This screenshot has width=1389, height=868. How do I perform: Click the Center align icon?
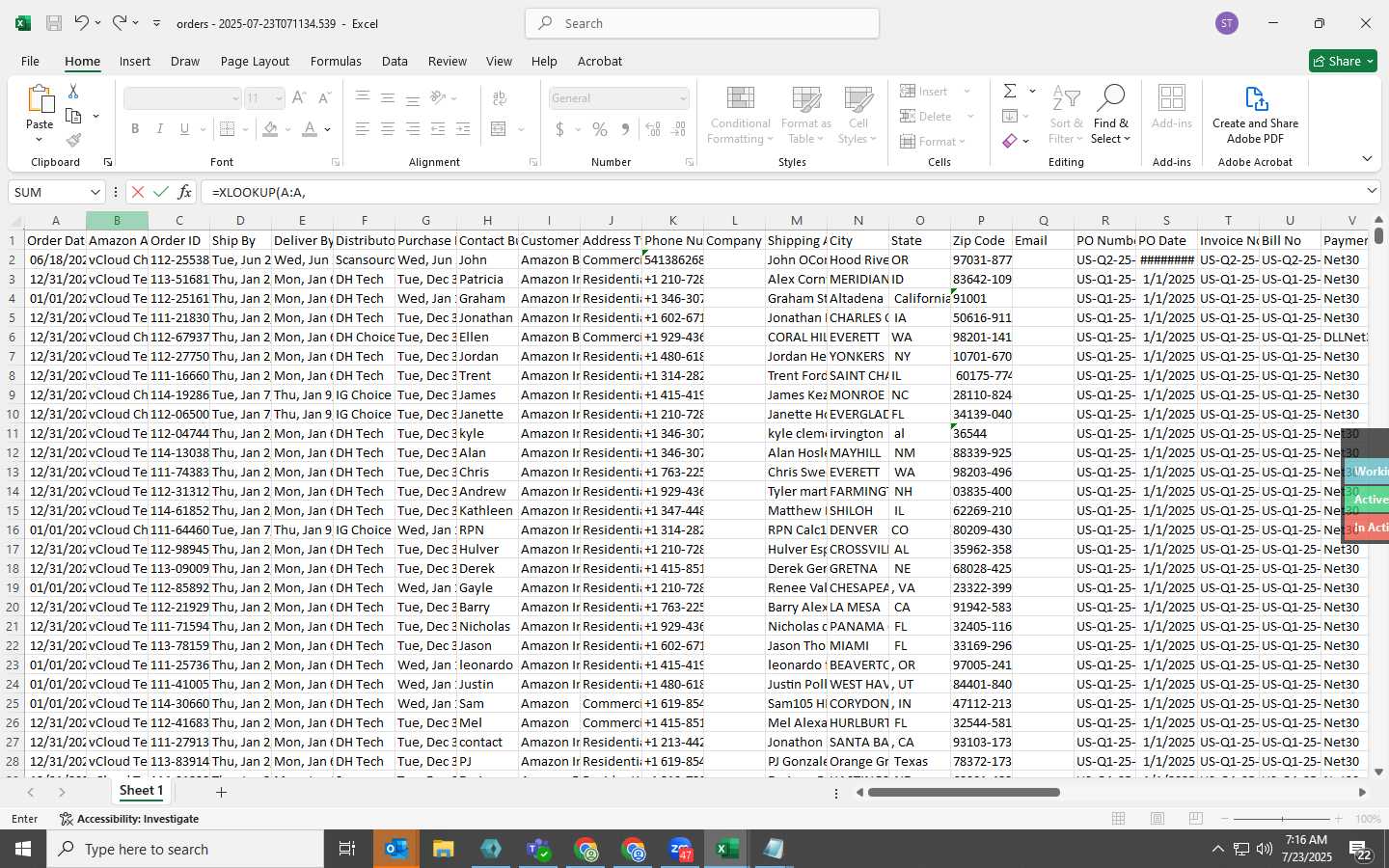[x=388, y=128]
